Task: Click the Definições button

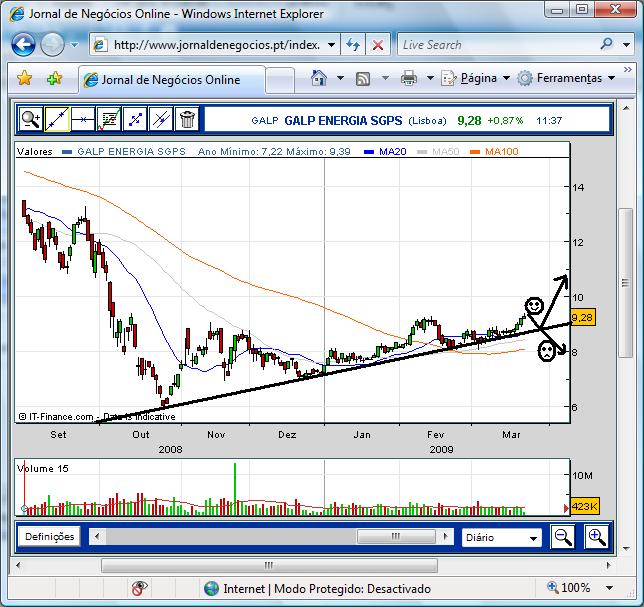Action: click(49, 536)
